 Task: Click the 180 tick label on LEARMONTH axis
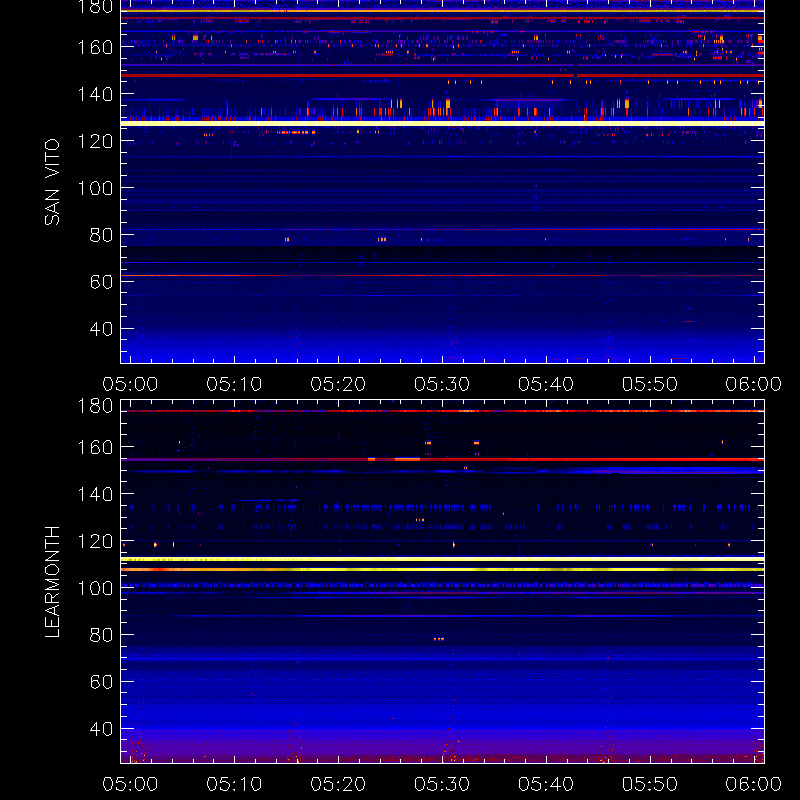coord(95,406)
